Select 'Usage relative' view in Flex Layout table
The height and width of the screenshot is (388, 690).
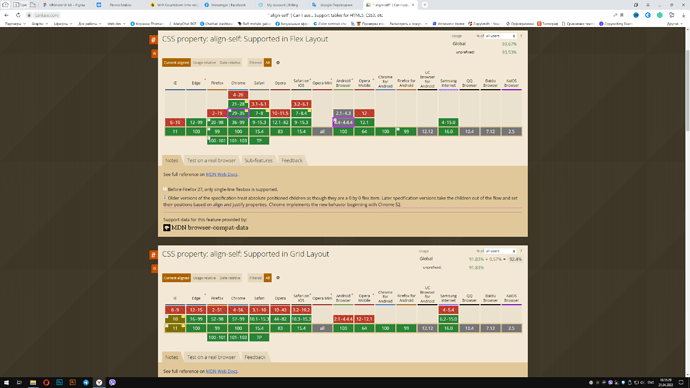click(x=204, y=62)
